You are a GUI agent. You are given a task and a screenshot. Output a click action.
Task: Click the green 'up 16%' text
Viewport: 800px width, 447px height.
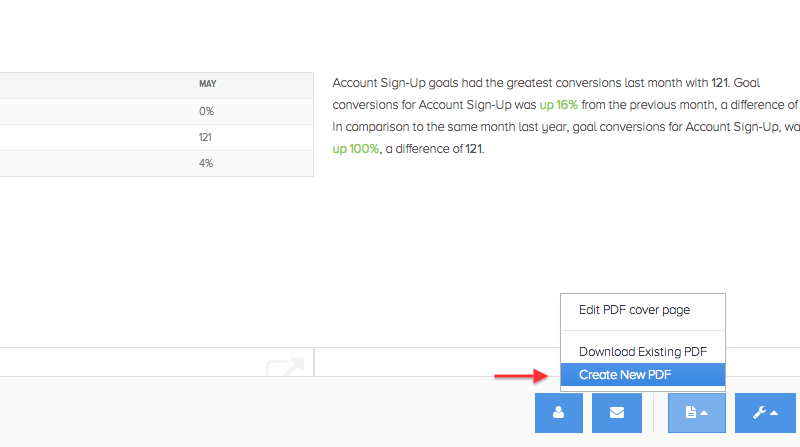click(x=559, y=104)
